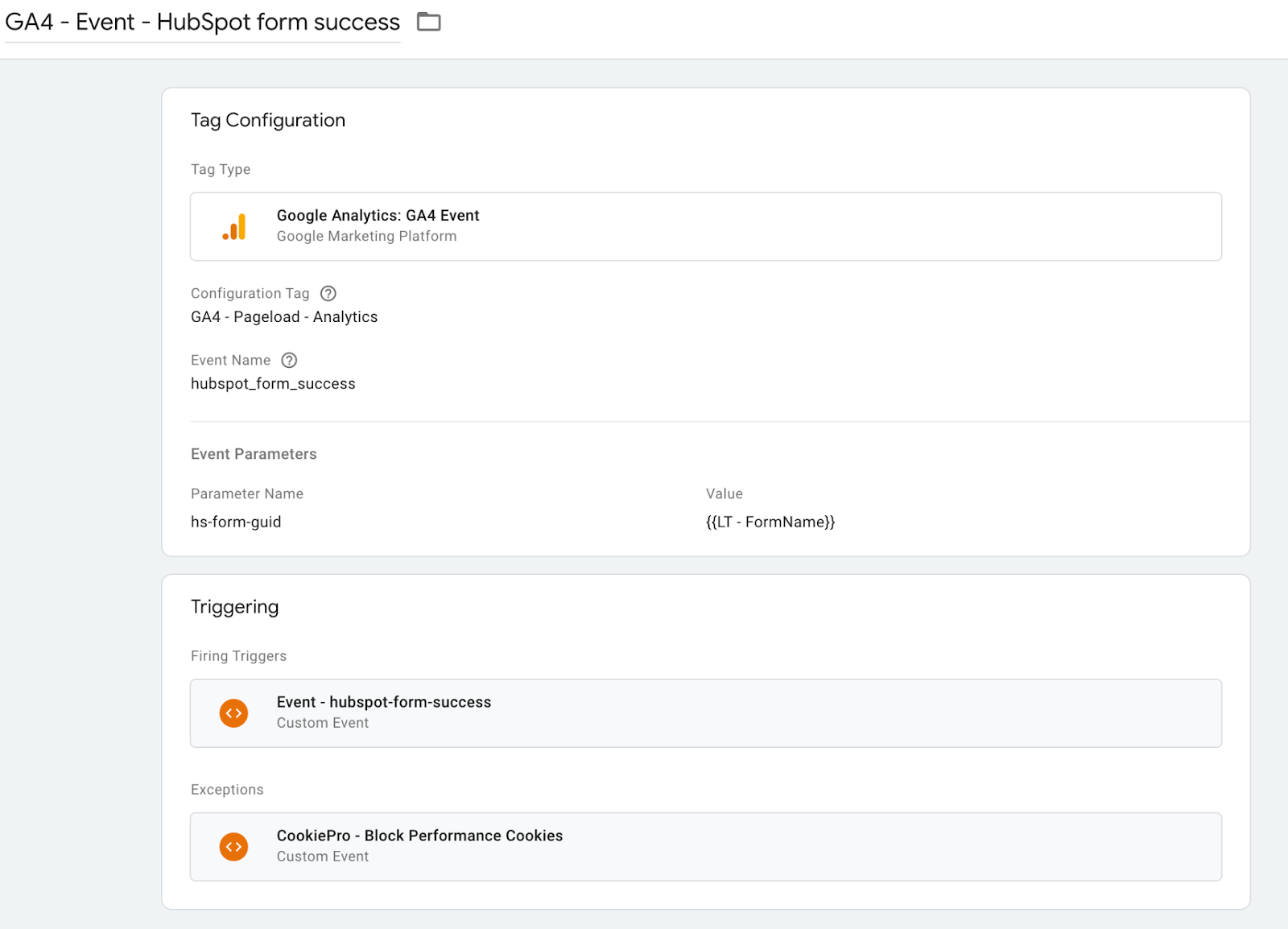
Task: Click the Event Parameters heading
Action: coord(254,454)
